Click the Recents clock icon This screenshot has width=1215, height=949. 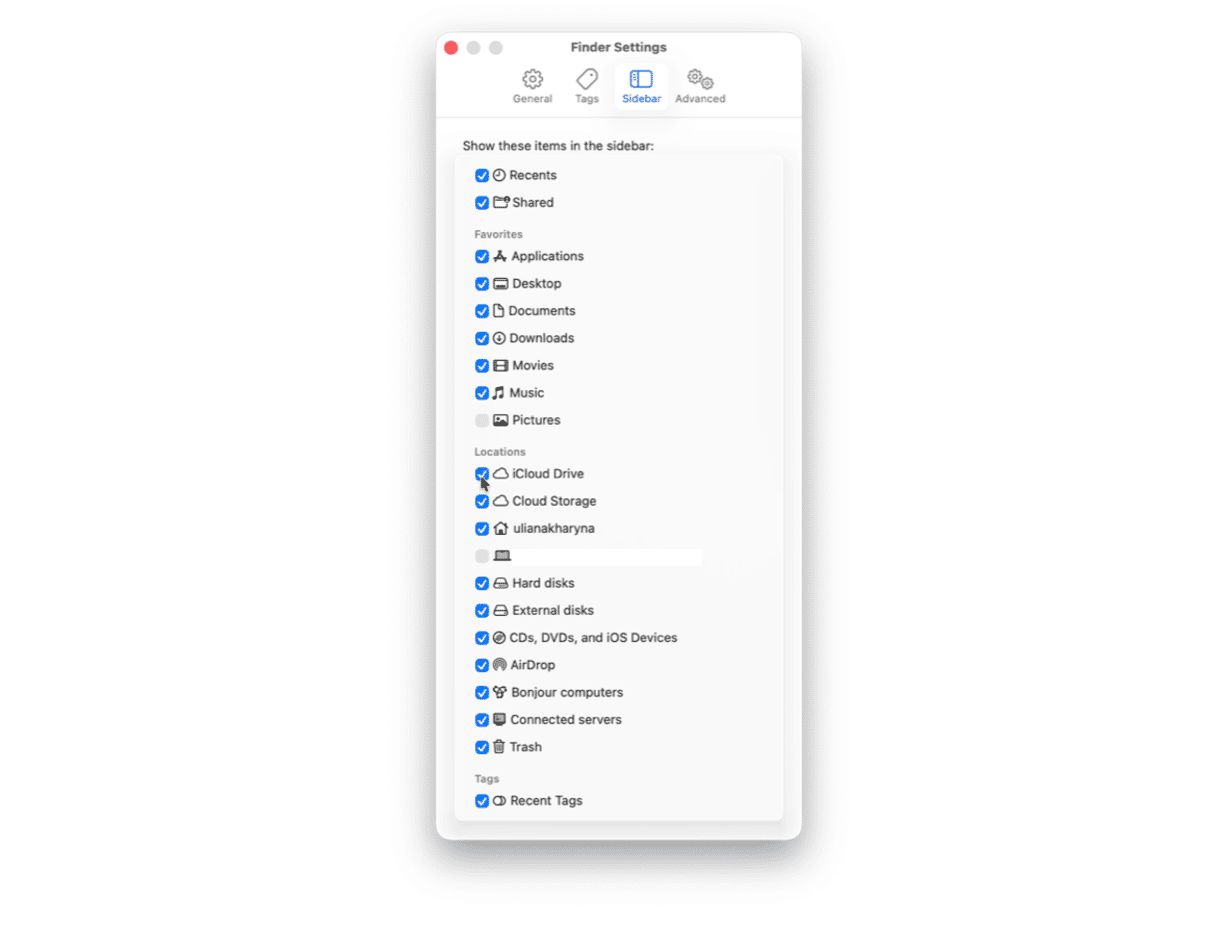[x=499, y=175]
